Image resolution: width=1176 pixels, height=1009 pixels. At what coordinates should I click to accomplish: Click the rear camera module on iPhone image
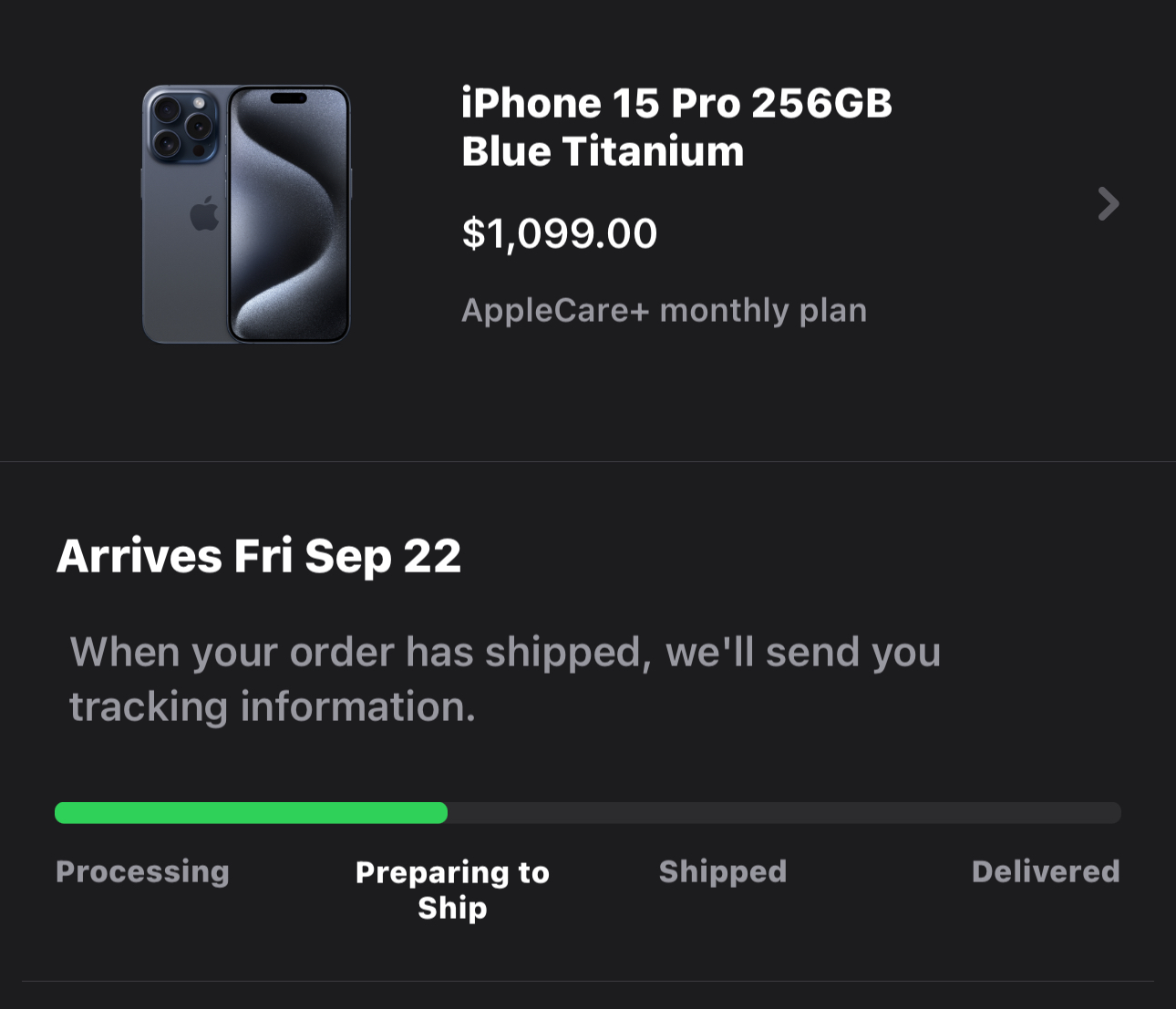181,127
